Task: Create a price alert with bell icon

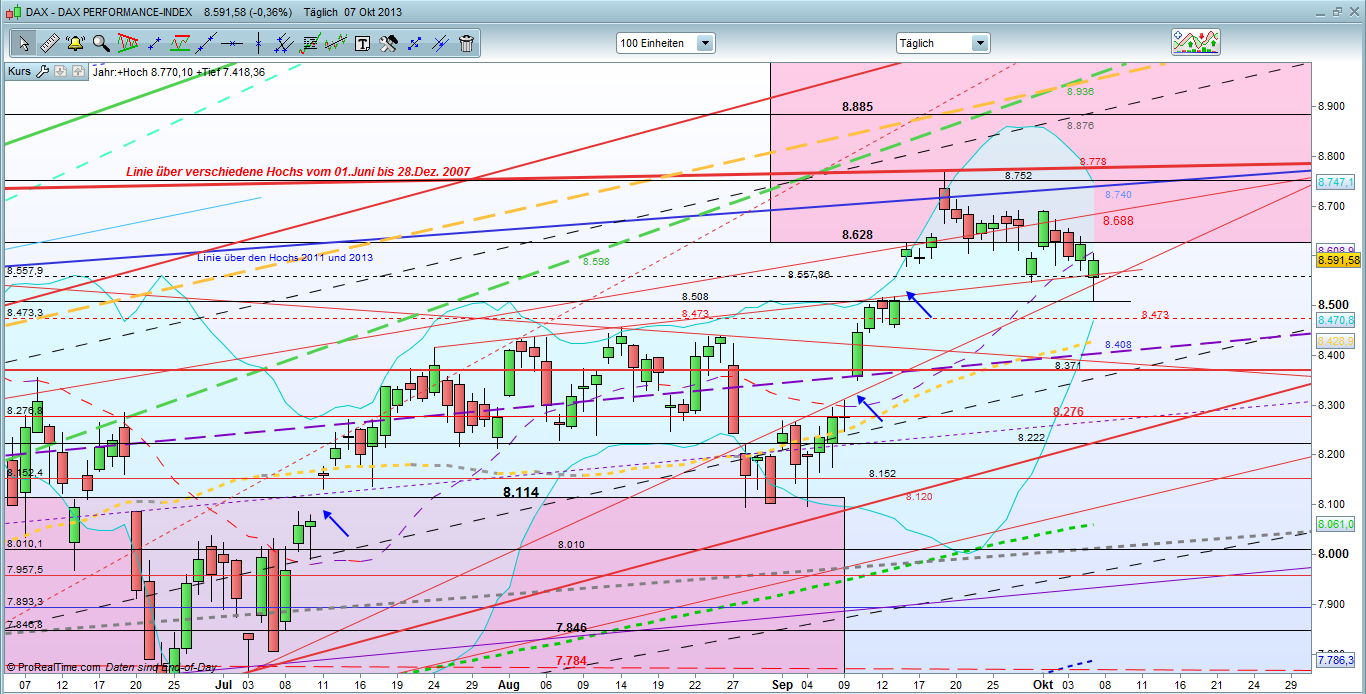Action: click(x=75, y=43)
